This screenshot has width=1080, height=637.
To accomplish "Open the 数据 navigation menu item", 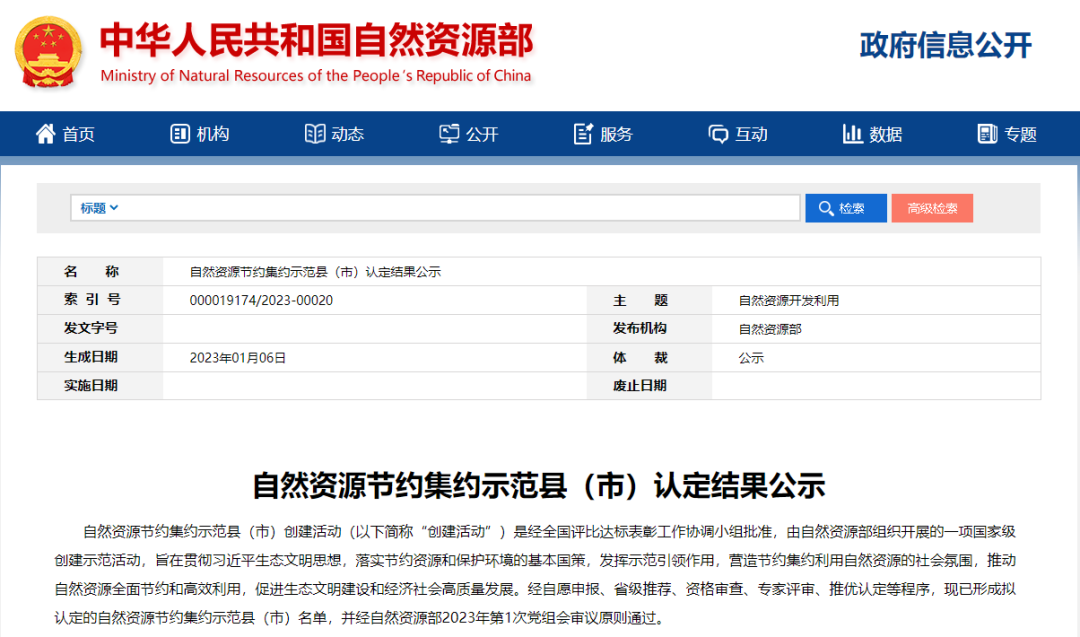I will click(x=885, y=134).
